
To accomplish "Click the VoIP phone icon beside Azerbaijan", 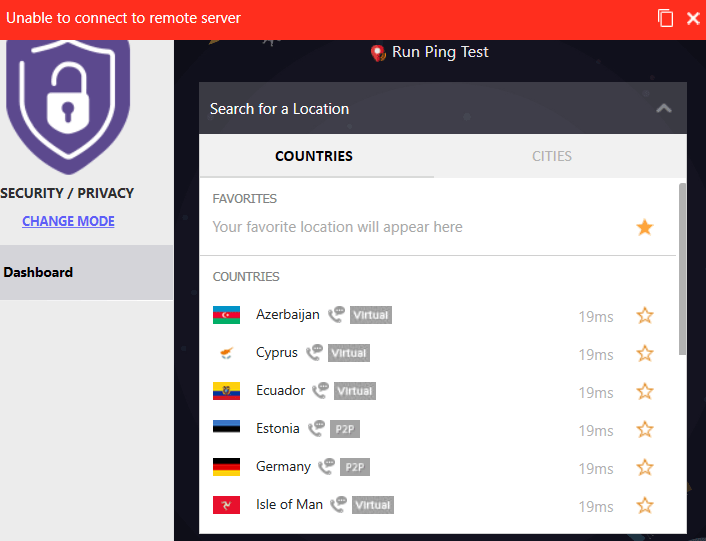I will tap(336, 315).
